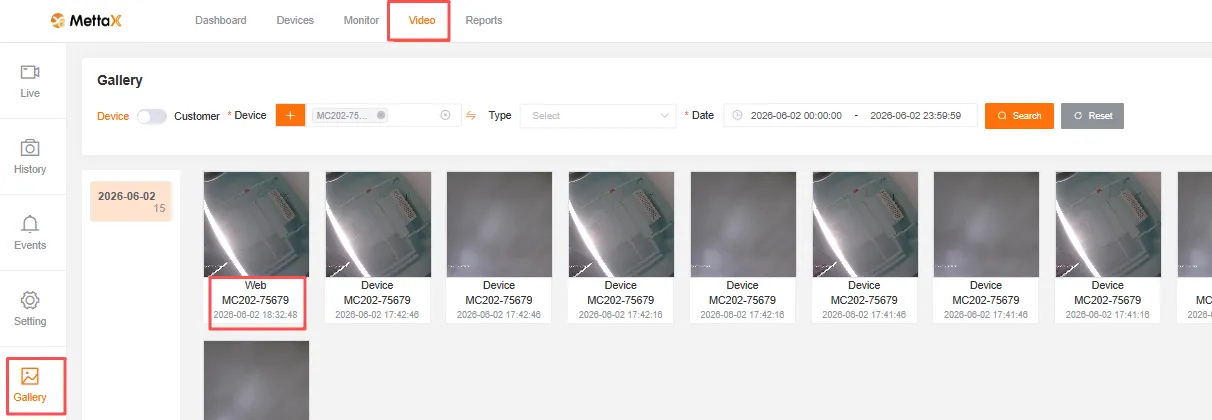Open the Gallery sidebar section
1212x420 pixels.
click(30, 385)
